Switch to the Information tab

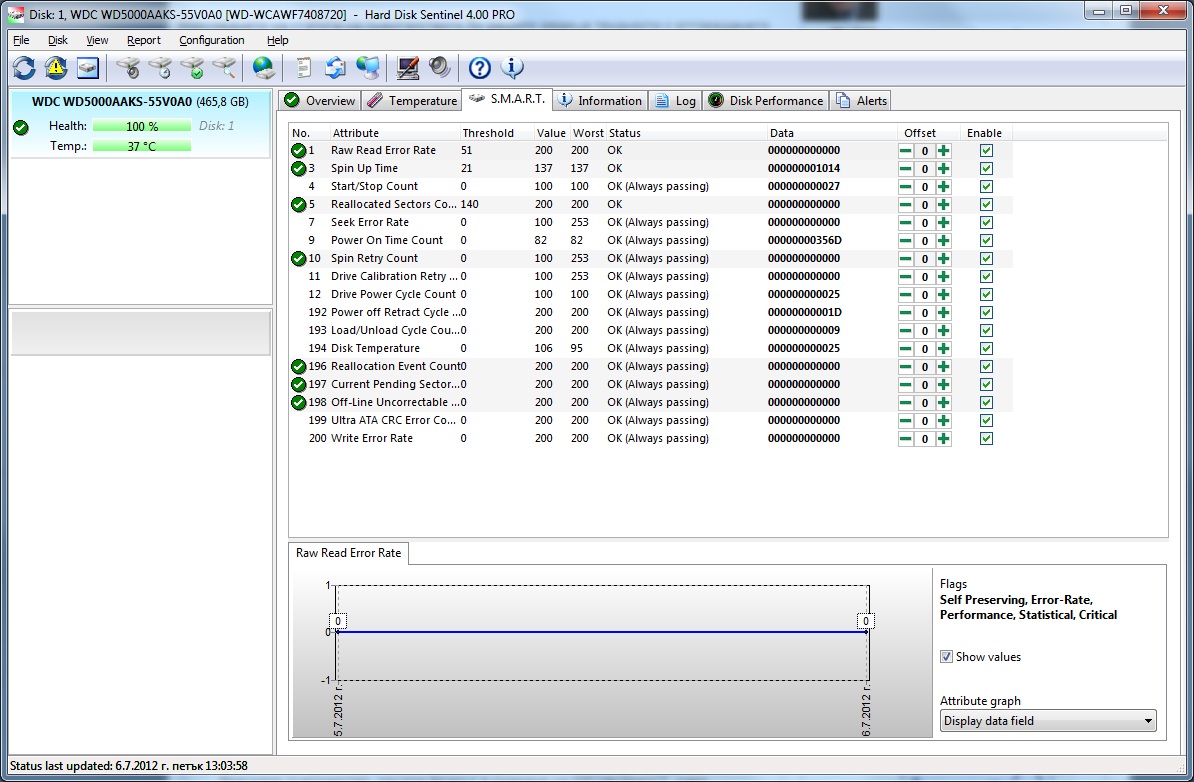point(600,101)
